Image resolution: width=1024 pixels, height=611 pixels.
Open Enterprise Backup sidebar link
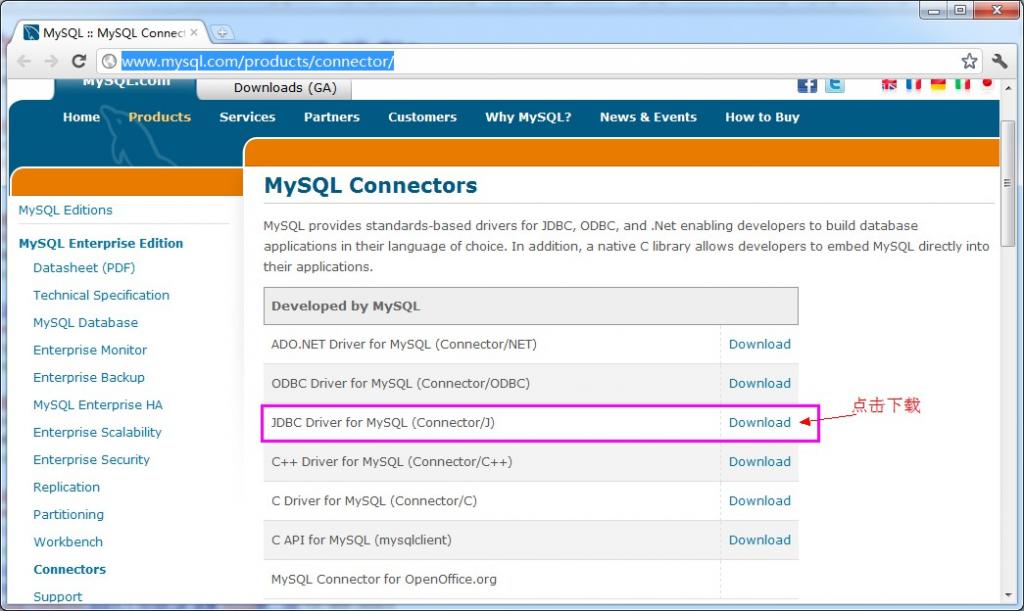click(89, 377)
